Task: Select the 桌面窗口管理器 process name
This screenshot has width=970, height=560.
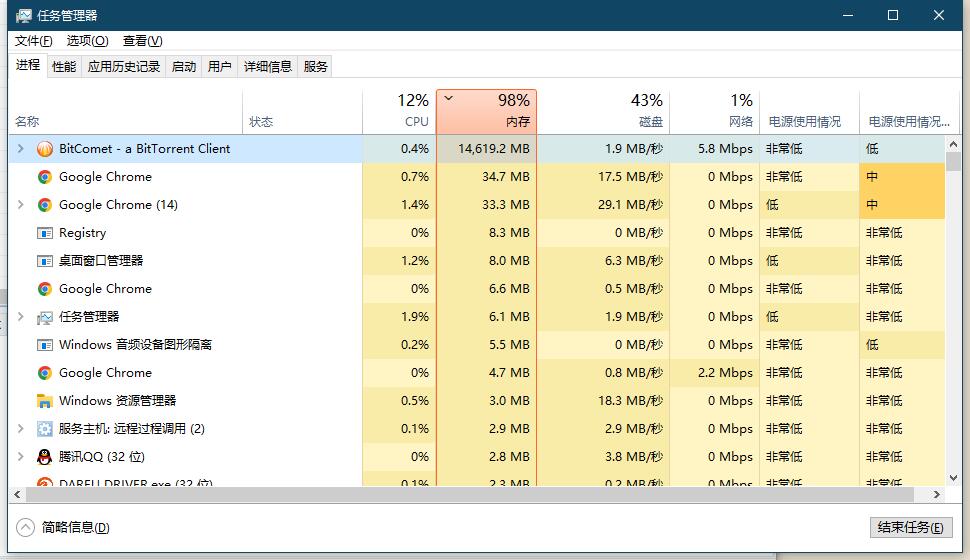Action: coord(101,261)
